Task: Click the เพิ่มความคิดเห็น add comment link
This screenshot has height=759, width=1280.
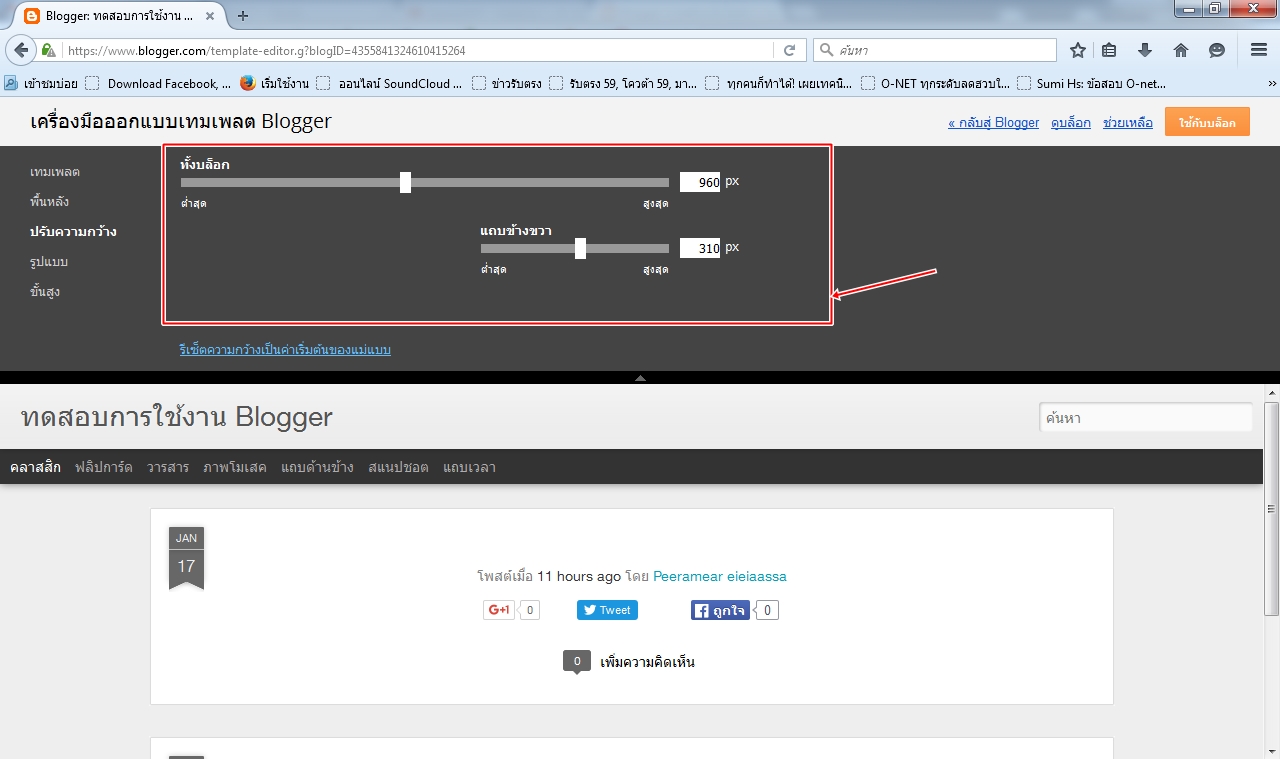Action: 647,662
